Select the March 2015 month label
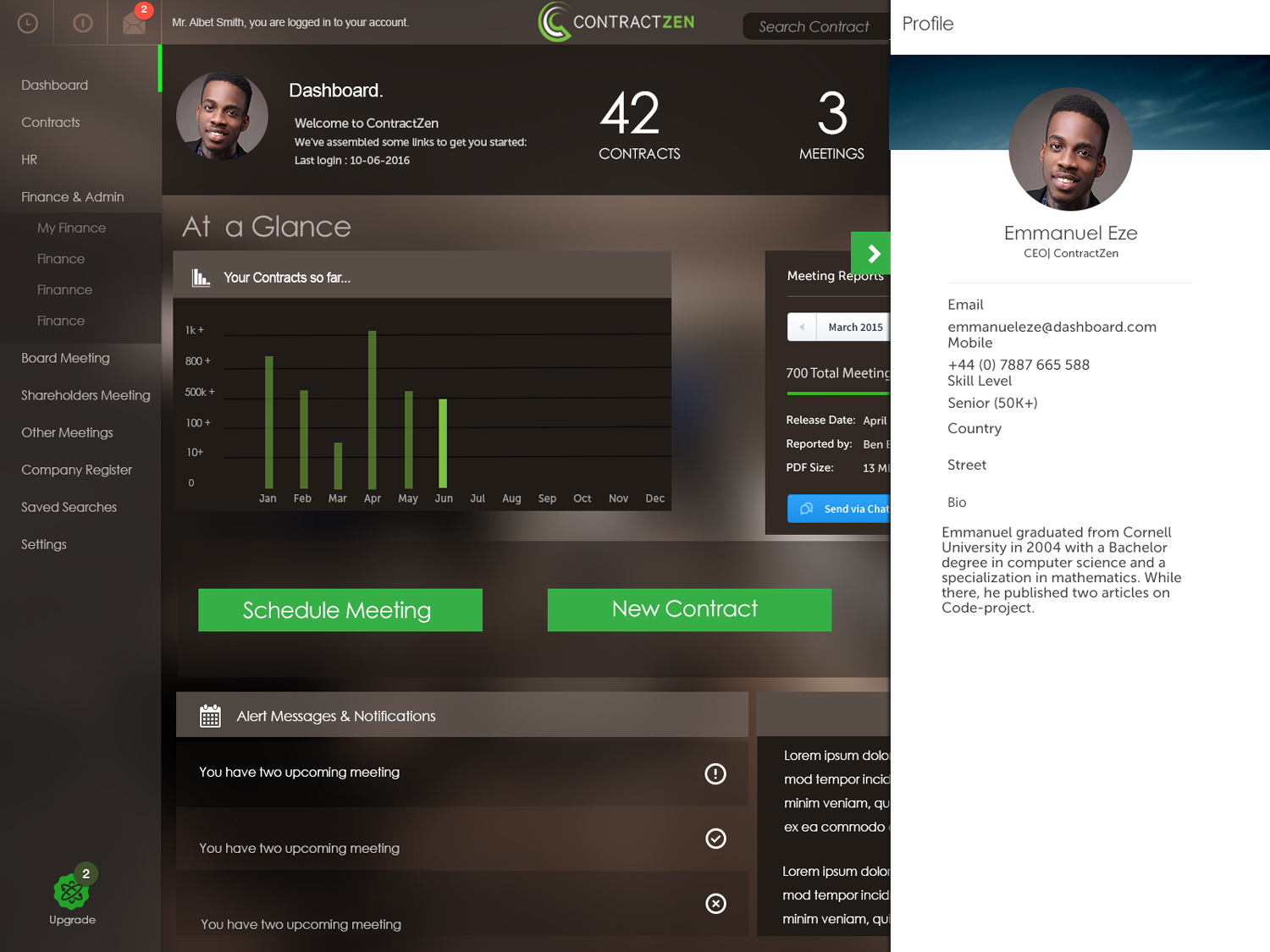Viewport: 1270px width, 952px height. [855, 327]
